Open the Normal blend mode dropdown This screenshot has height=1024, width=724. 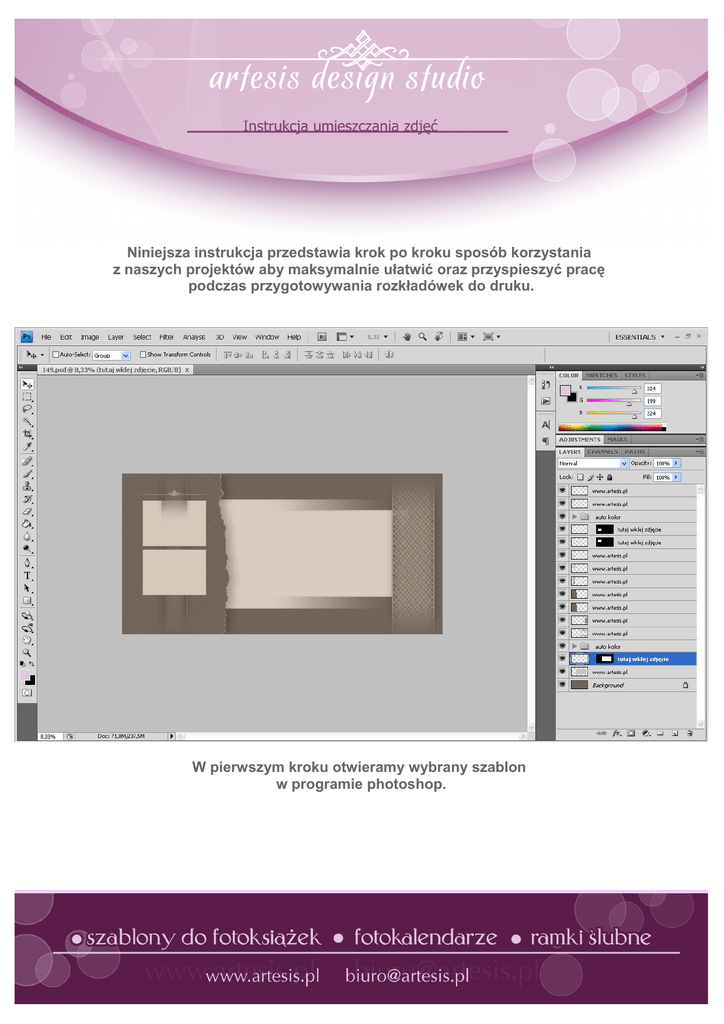pyautogui.click(x=593, y=464)
